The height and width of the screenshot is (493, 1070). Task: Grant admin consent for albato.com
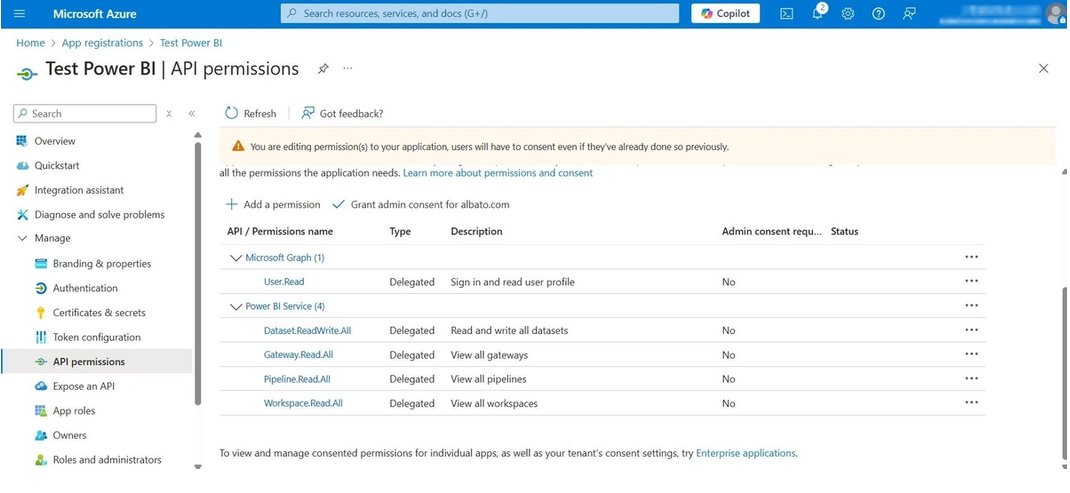coord(421,205)
